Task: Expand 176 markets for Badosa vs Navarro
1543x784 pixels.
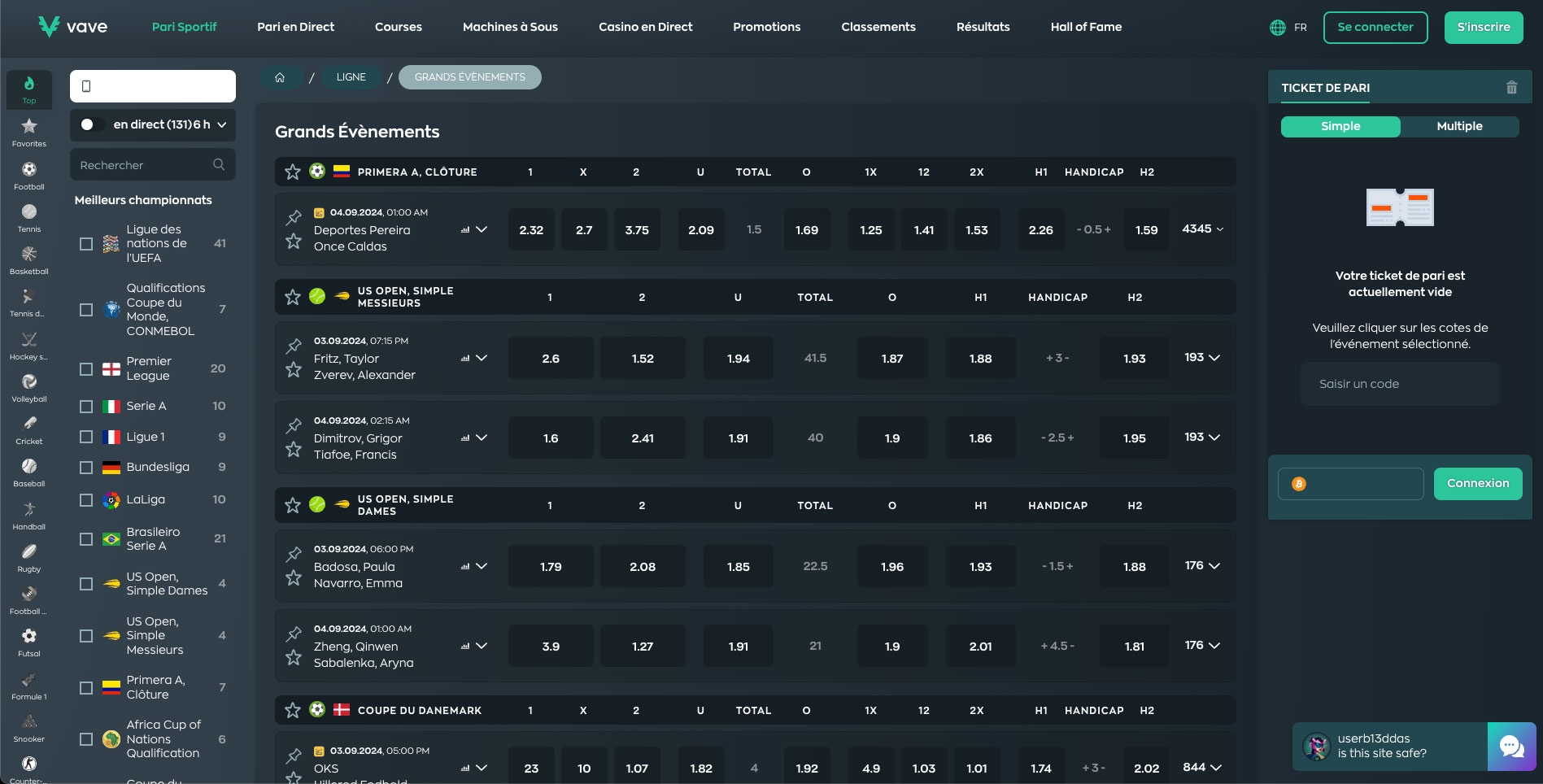Action: 1202,566
